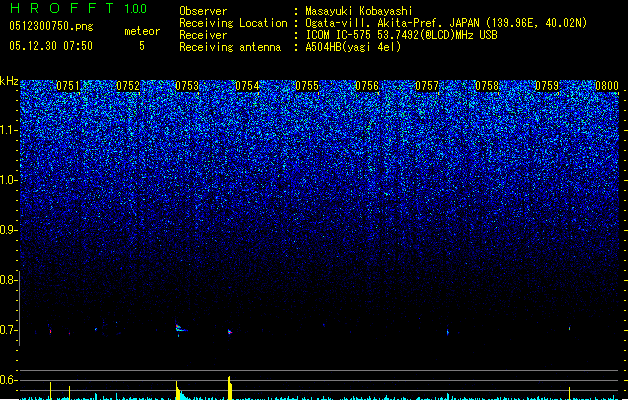Viewport: 629px width, 400px height.
Task: Click the HROFFT 1.0.0 title text
Action: pyautogui.click(x=78, y=8)
